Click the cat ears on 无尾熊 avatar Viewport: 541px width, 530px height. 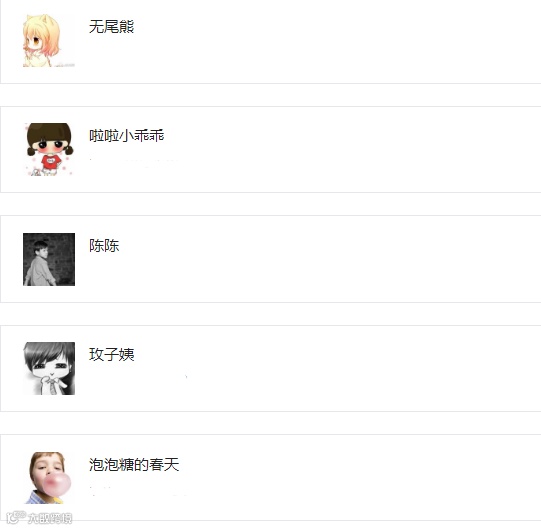click(x=39, y=19)
